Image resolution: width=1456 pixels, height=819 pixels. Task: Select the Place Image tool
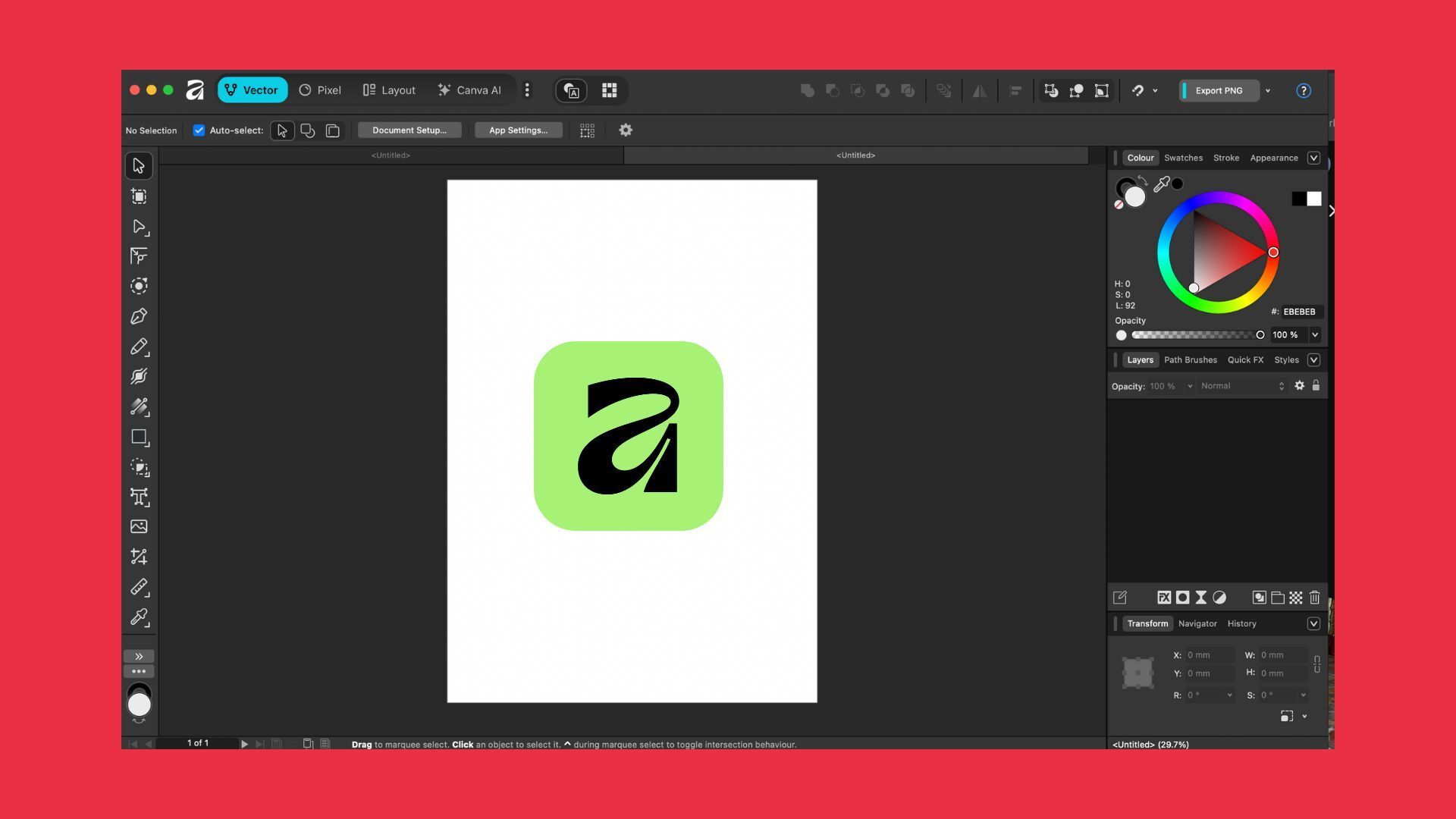click(x=139, y=527)
